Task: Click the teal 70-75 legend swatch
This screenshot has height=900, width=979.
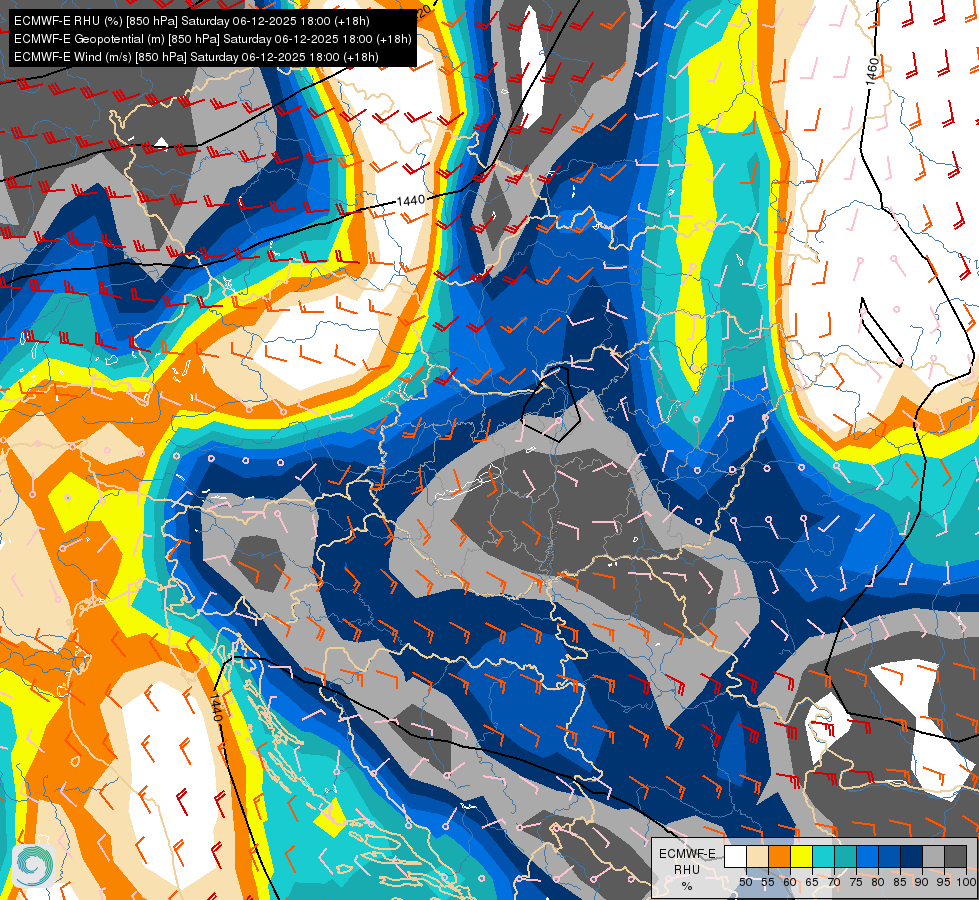Action: point(845,856)
